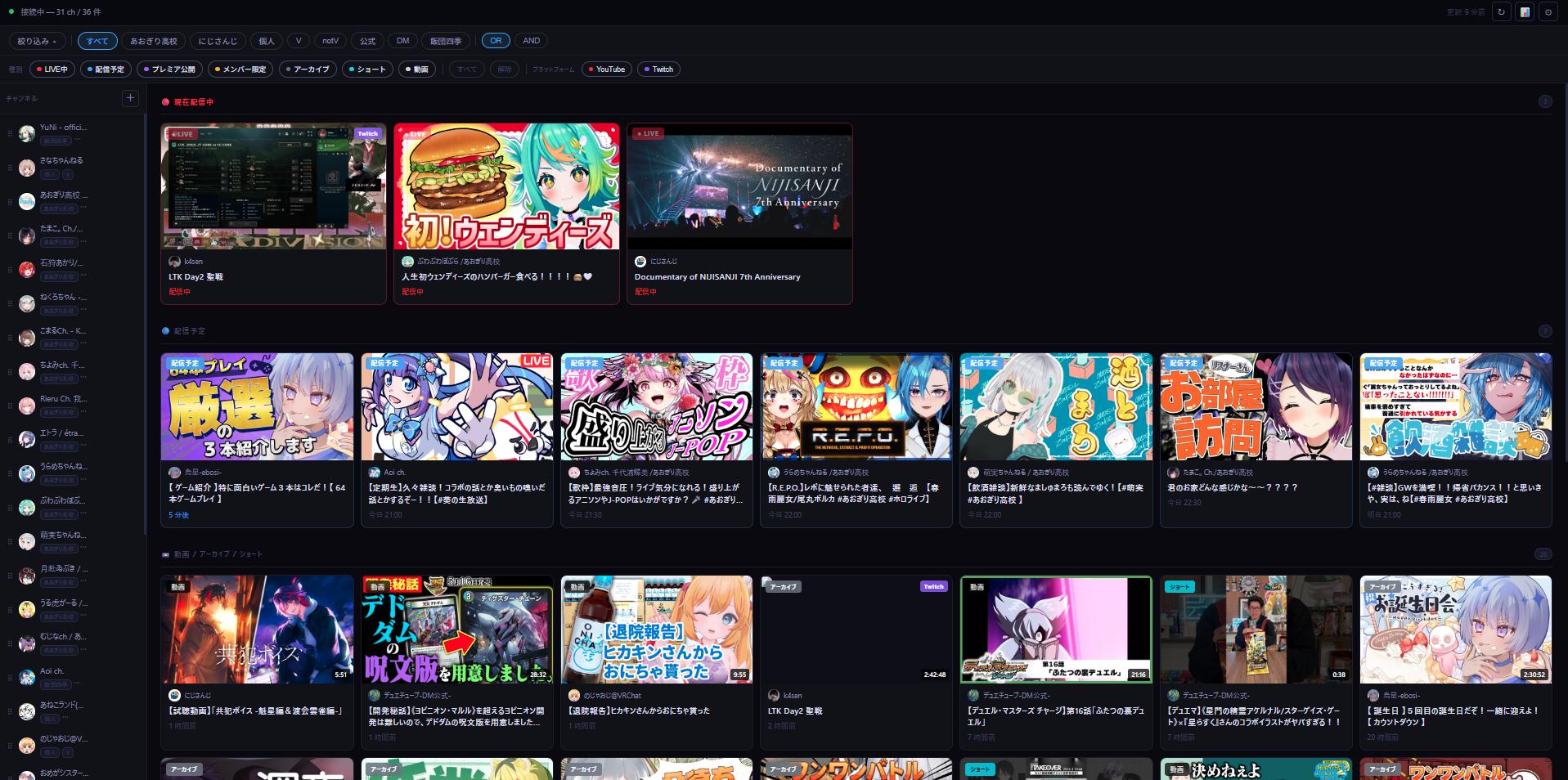Open the Documentary of NIJISANJI 7th Anniversary title
This screenshot has width=1568, height=780.
click(x=717, y=277)
